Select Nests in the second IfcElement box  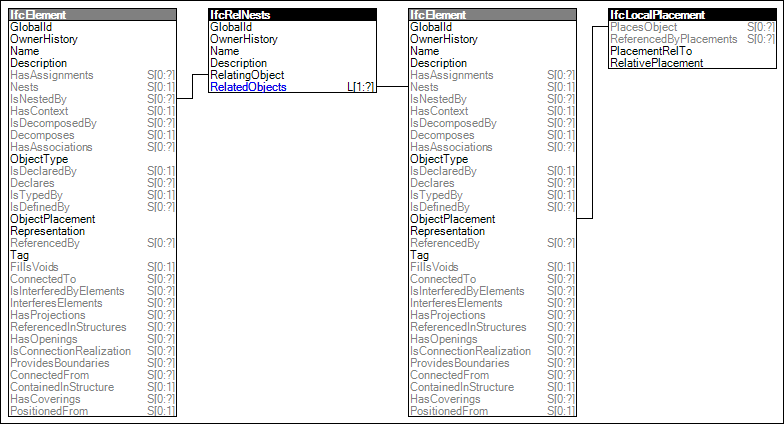click(x=424, y=87)
